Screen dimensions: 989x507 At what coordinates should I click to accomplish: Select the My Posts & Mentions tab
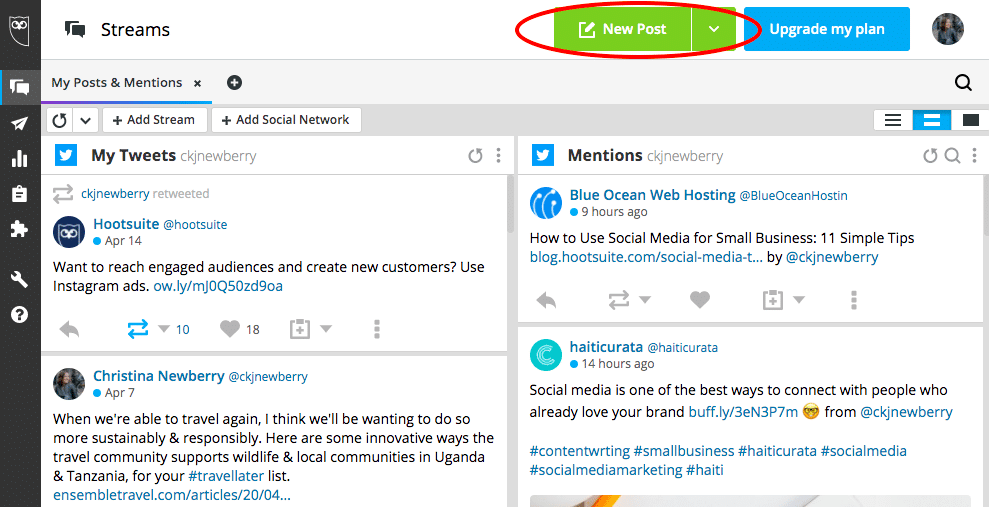click(117, 83)
